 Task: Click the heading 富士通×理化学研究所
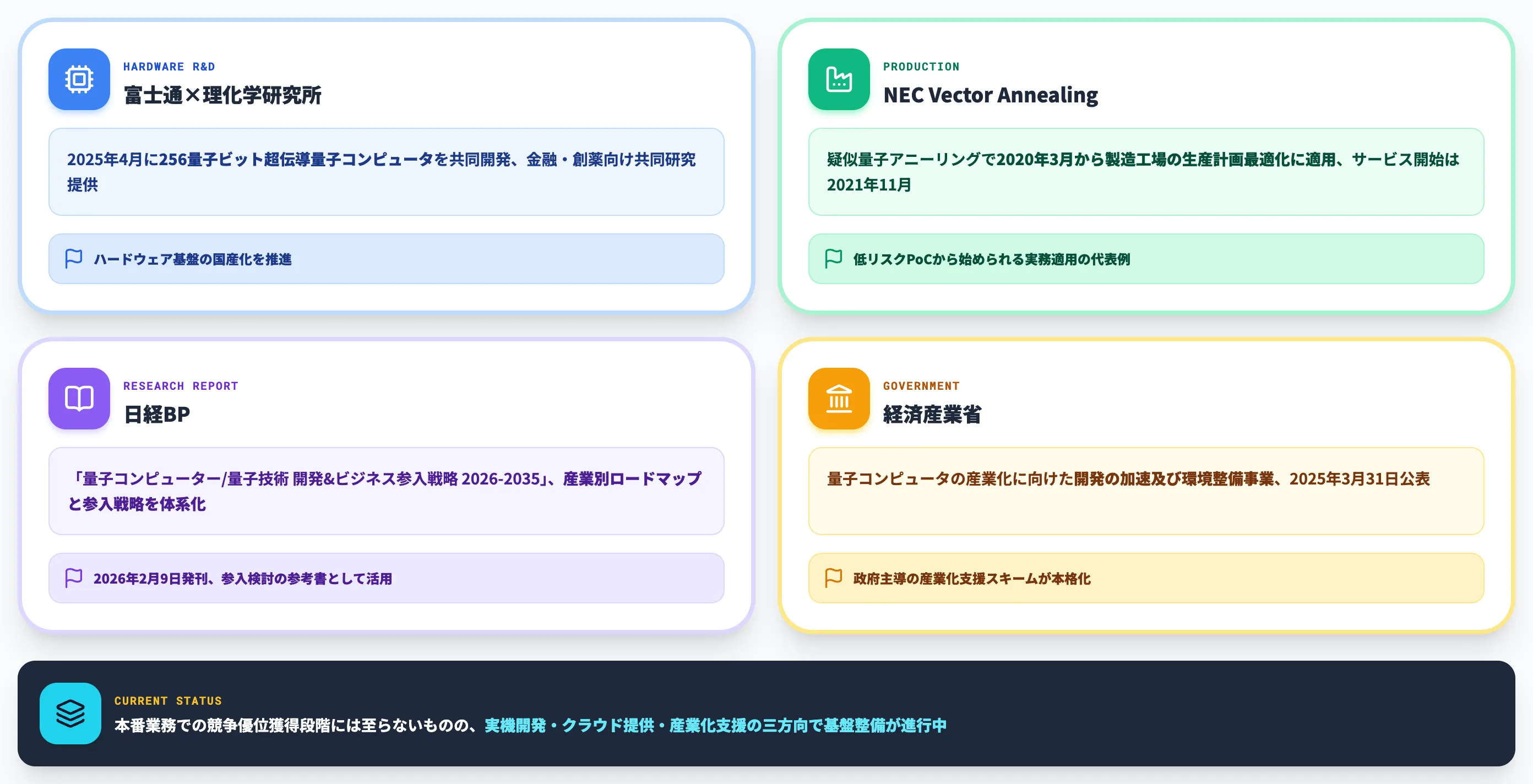coord(222,95)
